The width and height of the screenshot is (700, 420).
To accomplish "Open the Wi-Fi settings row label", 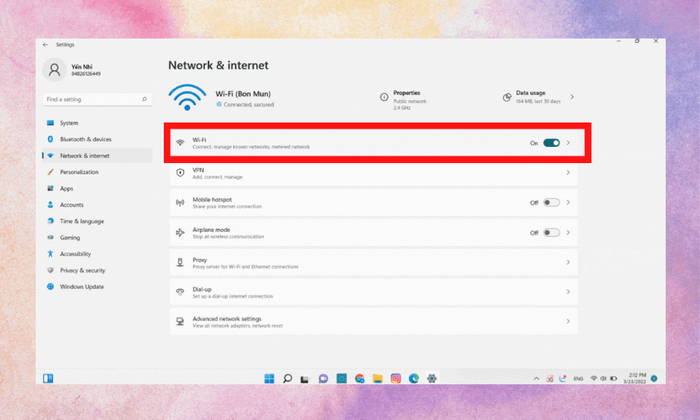I will pyautogui.click(x=199, y=140).
